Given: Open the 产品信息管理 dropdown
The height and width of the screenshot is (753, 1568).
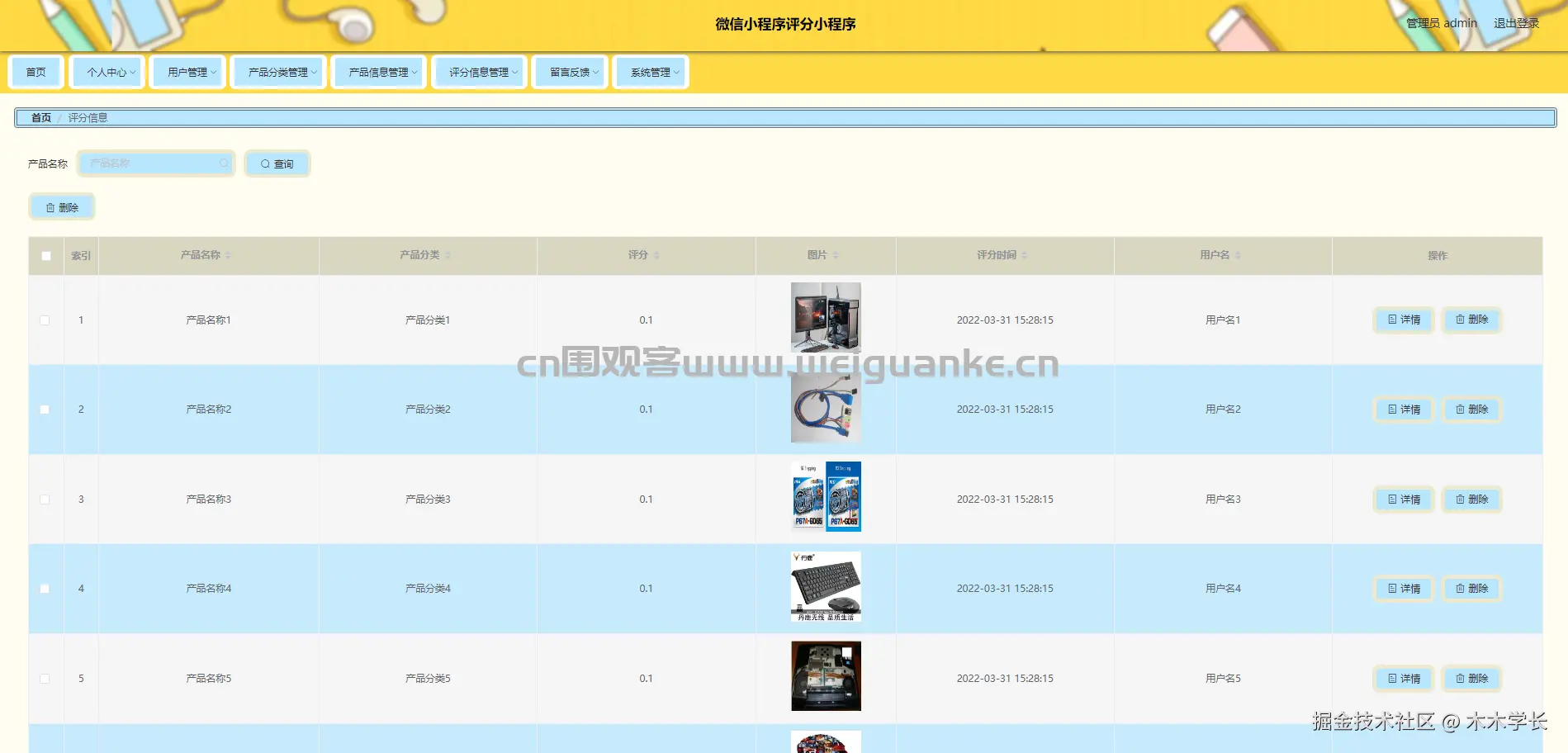Looking at the screenshot, I should coord(379,72).
